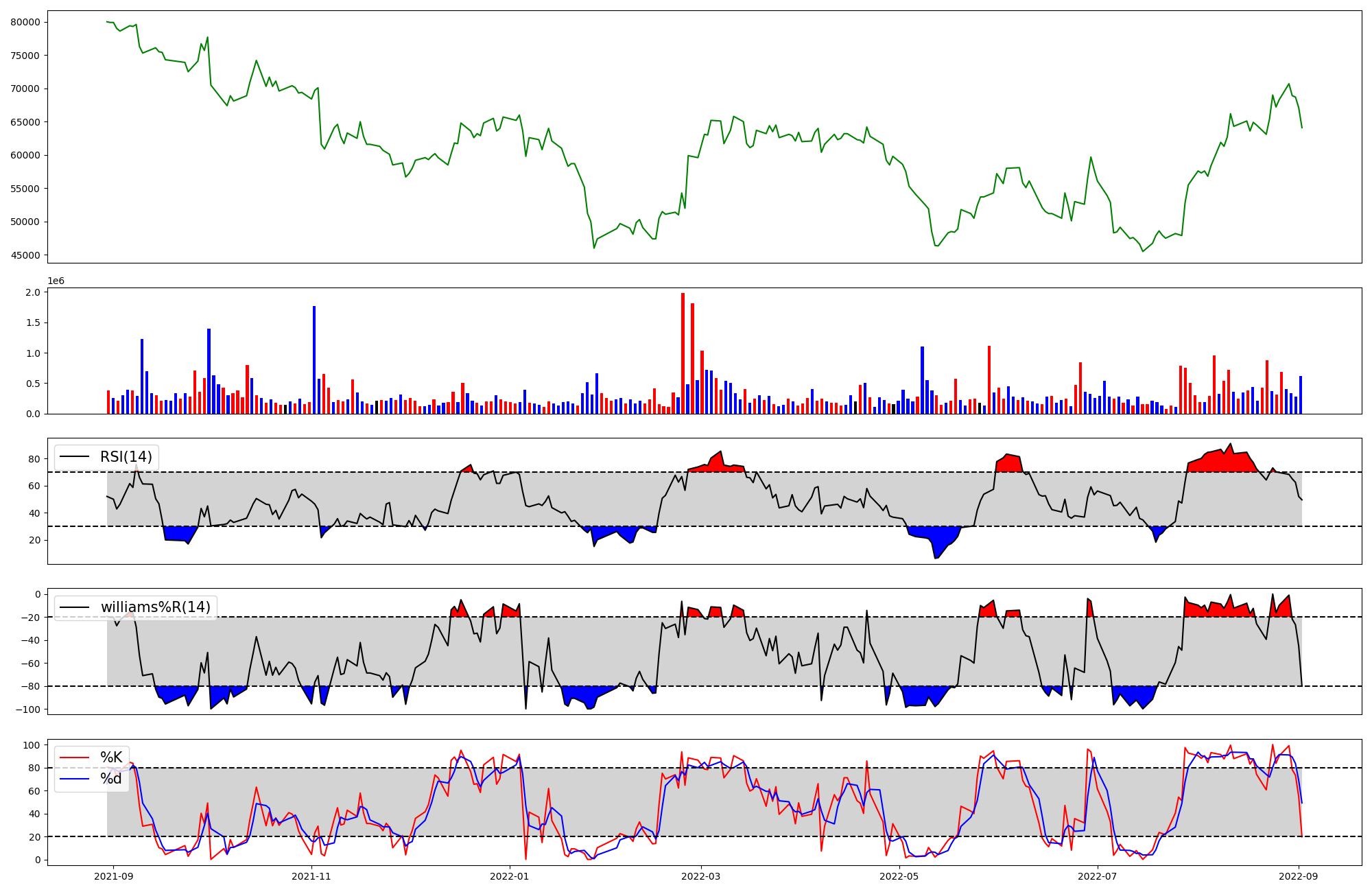The height and width of the screenshot is (892, 1372).
Task: Click the tallest red volume bar
Action: point(683,353)
